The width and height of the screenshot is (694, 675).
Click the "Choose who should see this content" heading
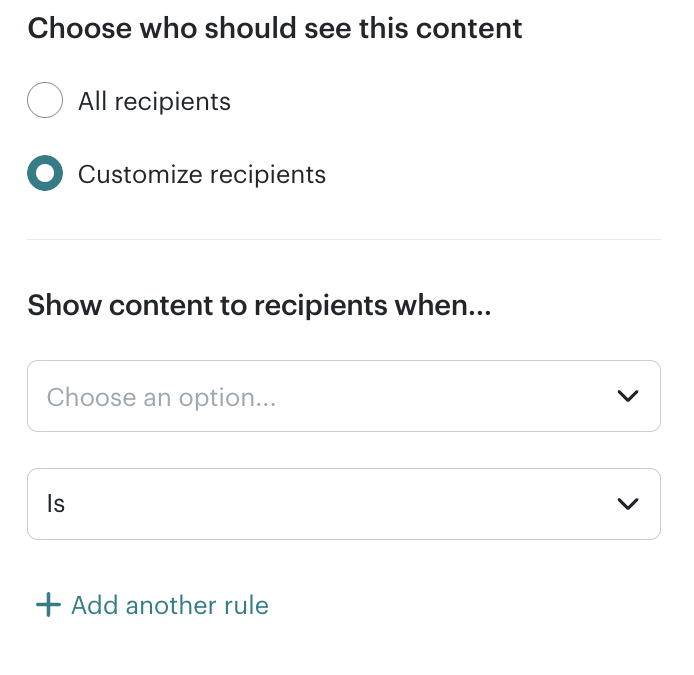[275, 27]
